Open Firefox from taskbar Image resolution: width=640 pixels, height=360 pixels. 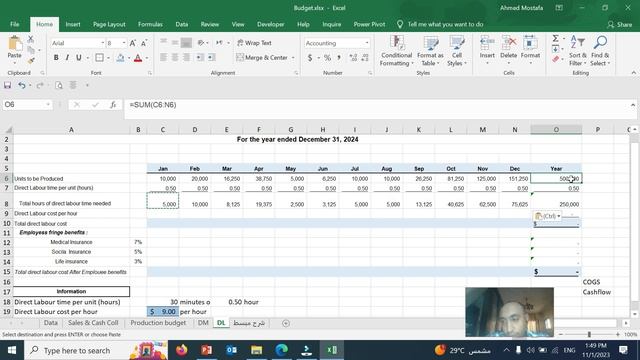click(182, 350)
